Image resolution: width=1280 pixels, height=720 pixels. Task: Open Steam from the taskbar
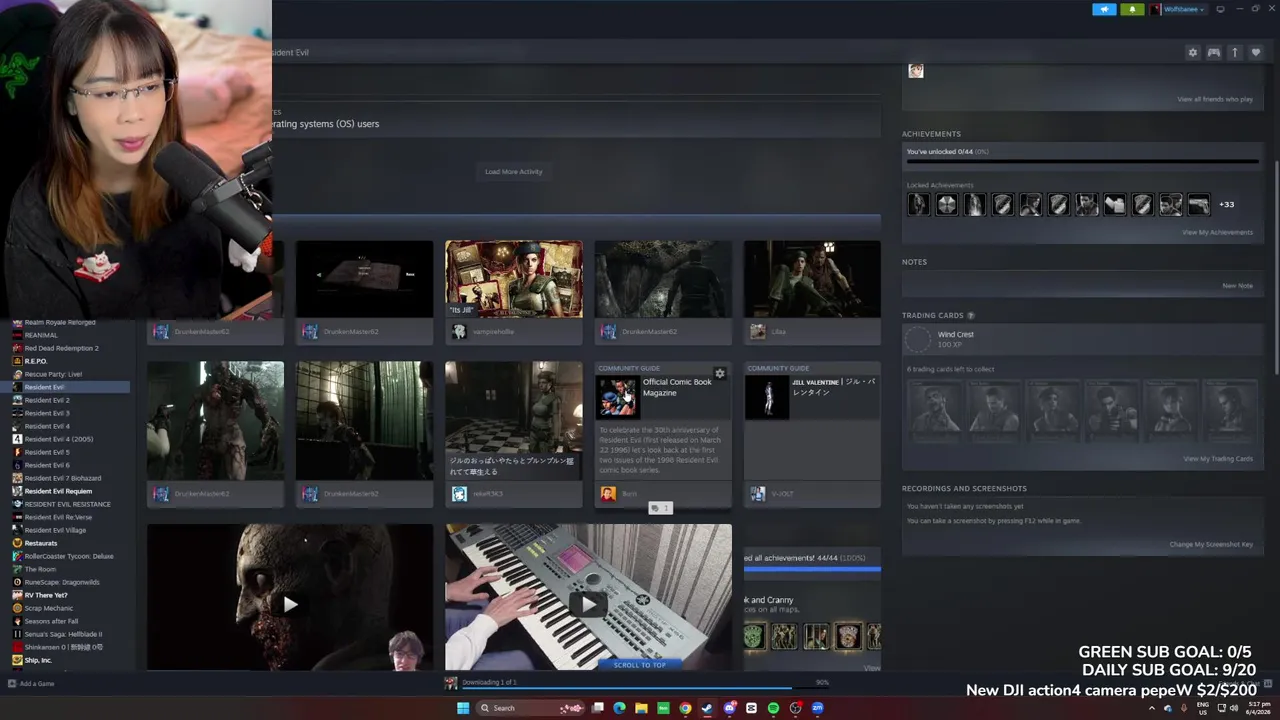tap(707, 708)
